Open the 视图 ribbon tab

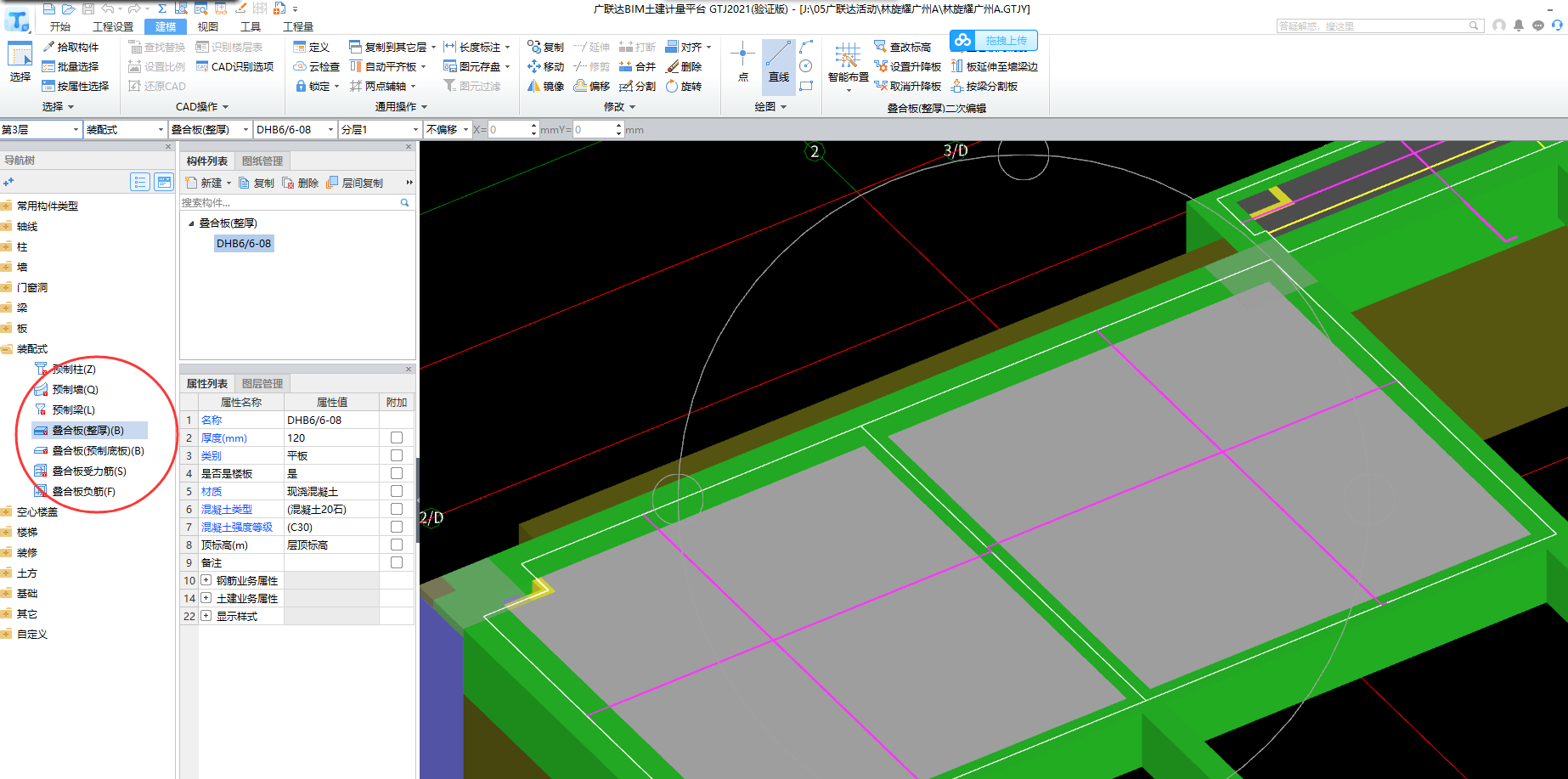[x=208, y=26]
